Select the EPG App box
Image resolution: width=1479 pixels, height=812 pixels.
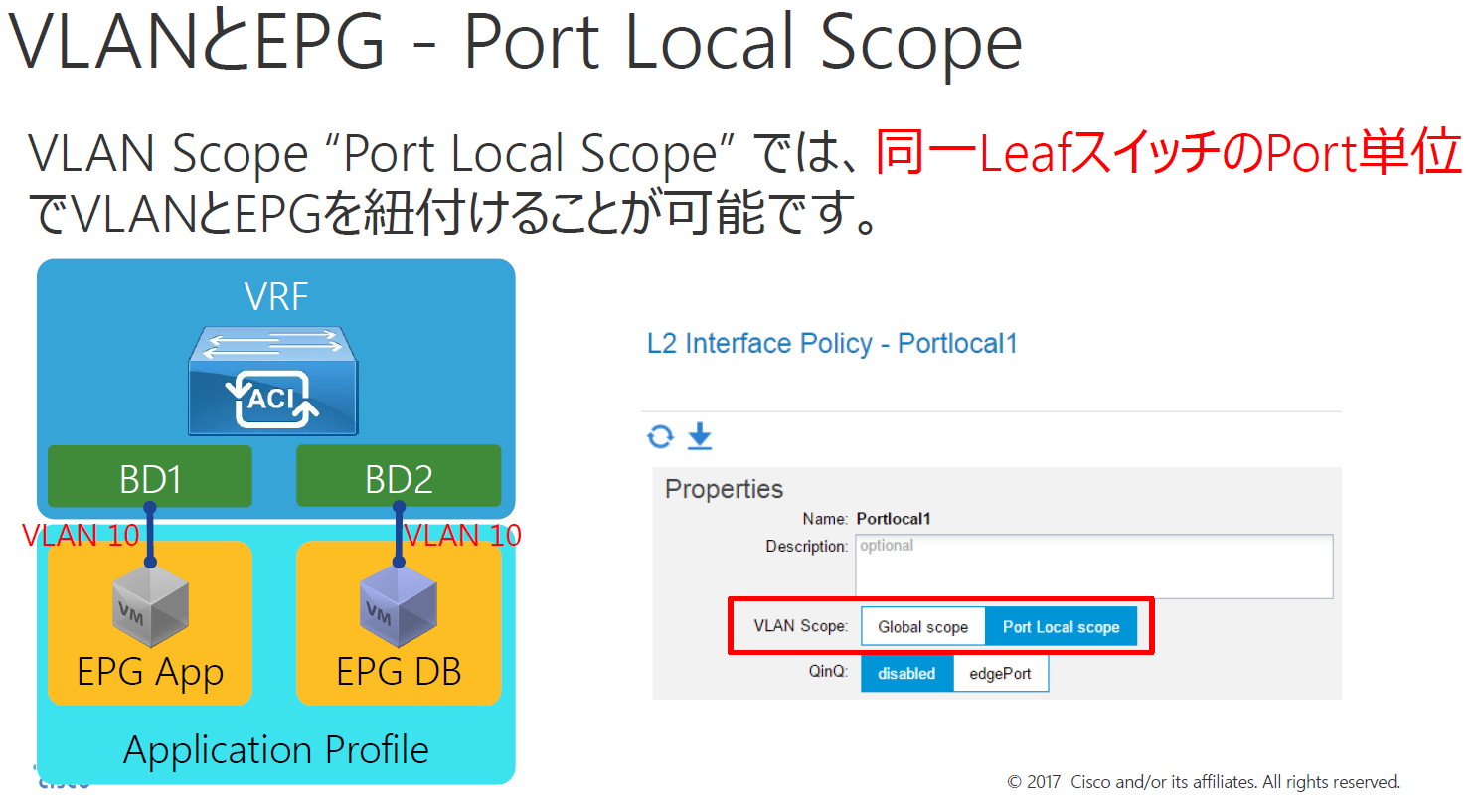pos(149,671)
